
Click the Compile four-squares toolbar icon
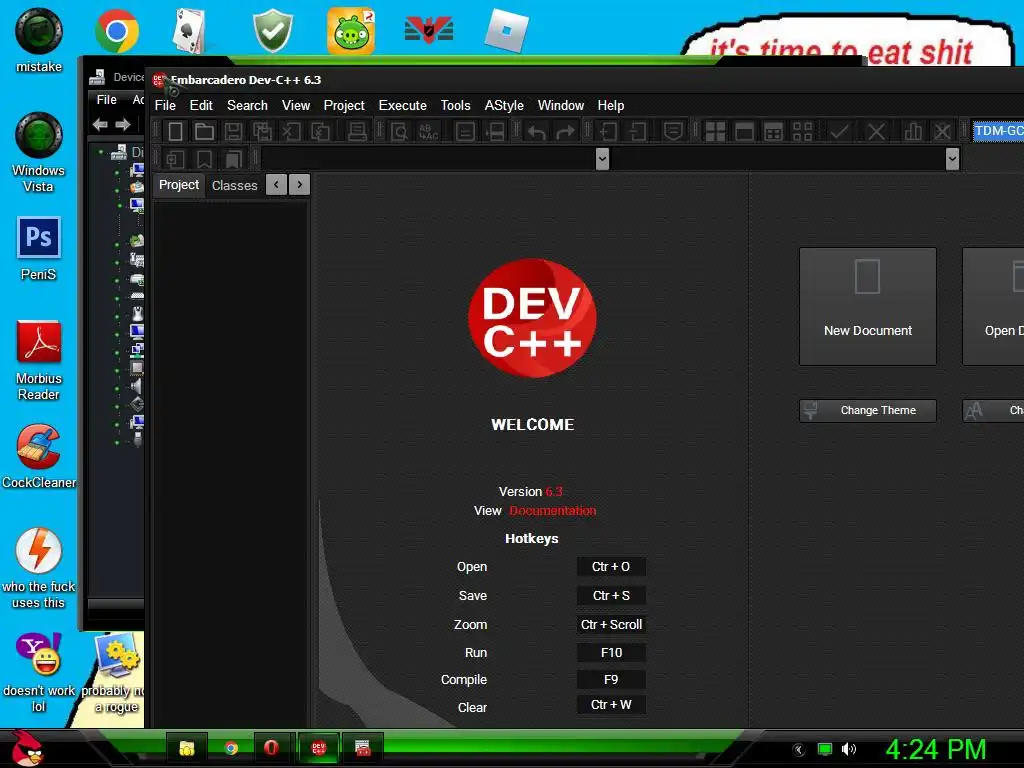[x=715, y=131]
